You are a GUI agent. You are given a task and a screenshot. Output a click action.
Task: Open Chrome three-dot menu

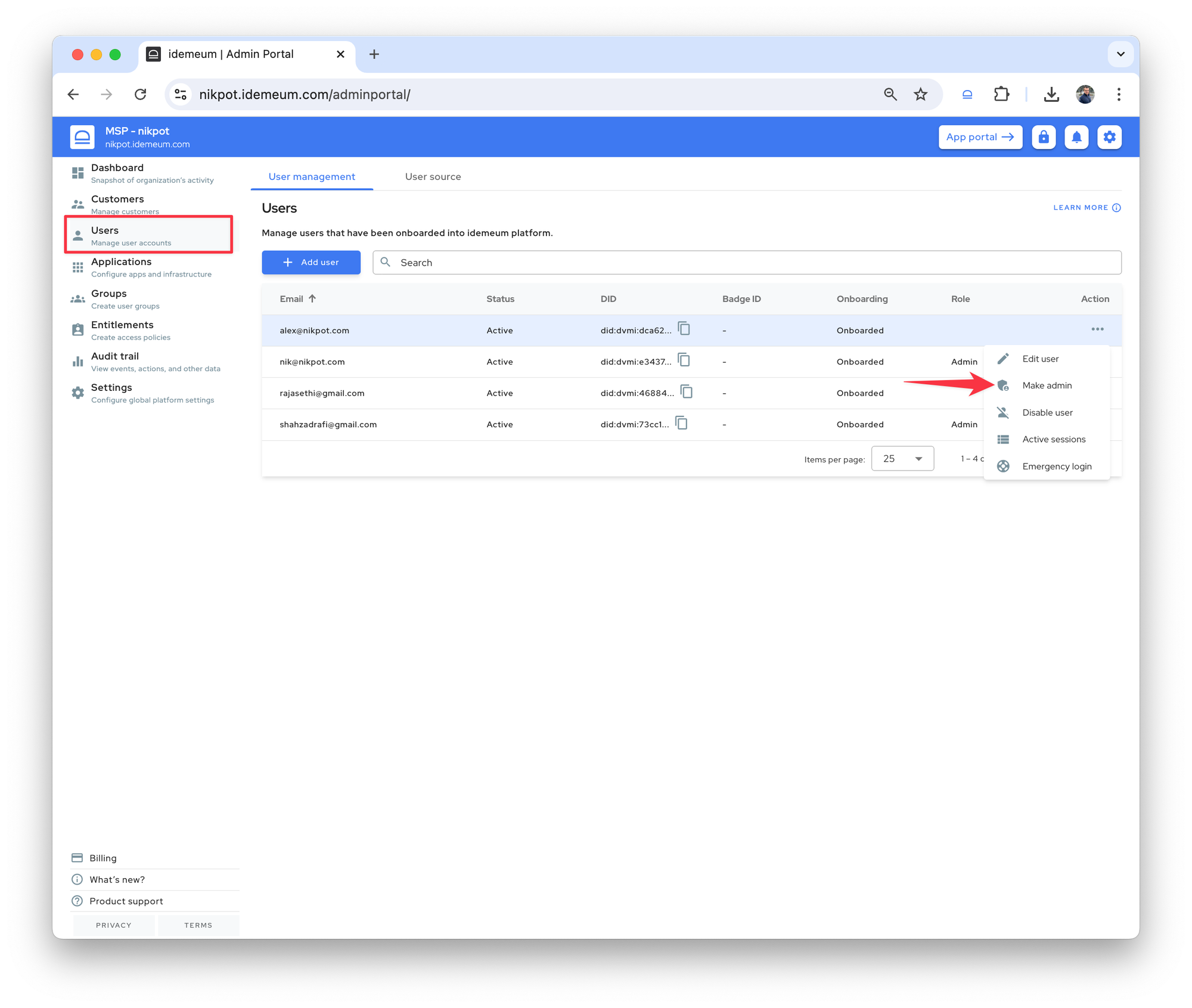click(1119, 94)
